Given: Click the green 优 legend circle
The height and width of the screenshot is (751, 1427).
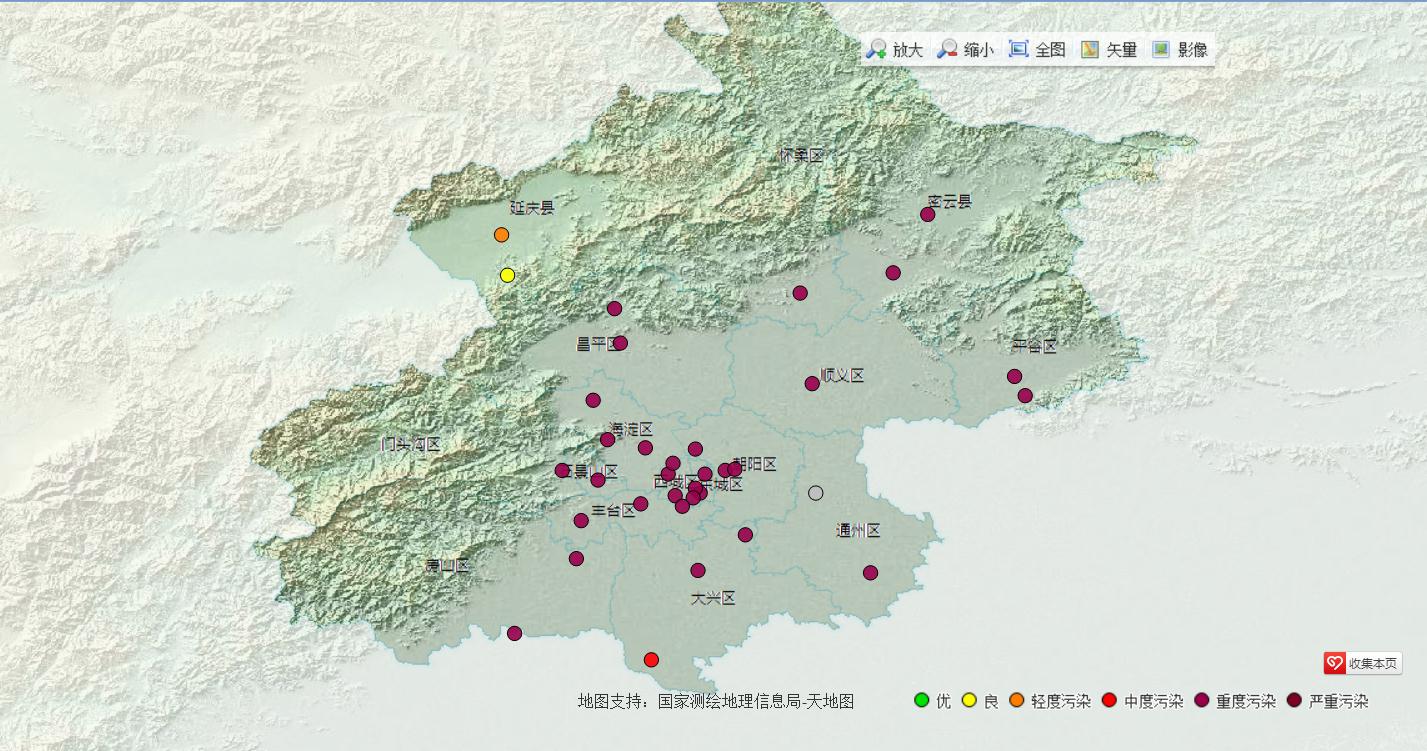Looking at the screenshot, I should click(922, 700).
